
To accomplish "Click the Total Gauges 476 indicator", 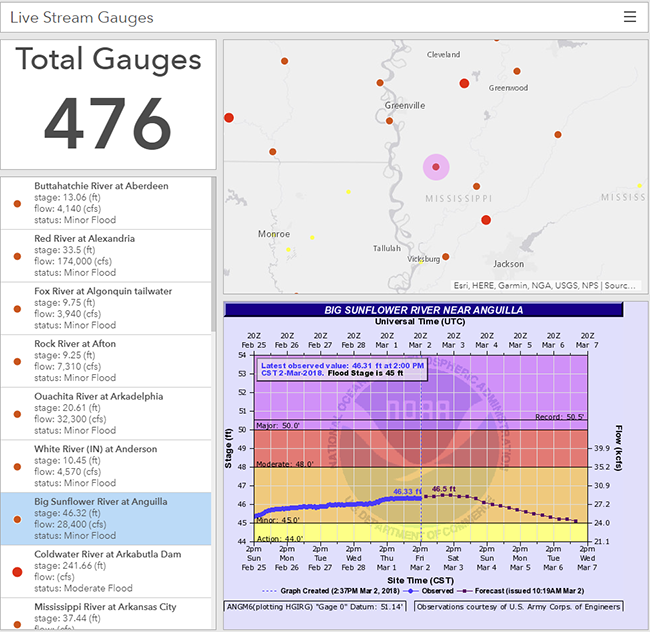I will click(108, 105).
